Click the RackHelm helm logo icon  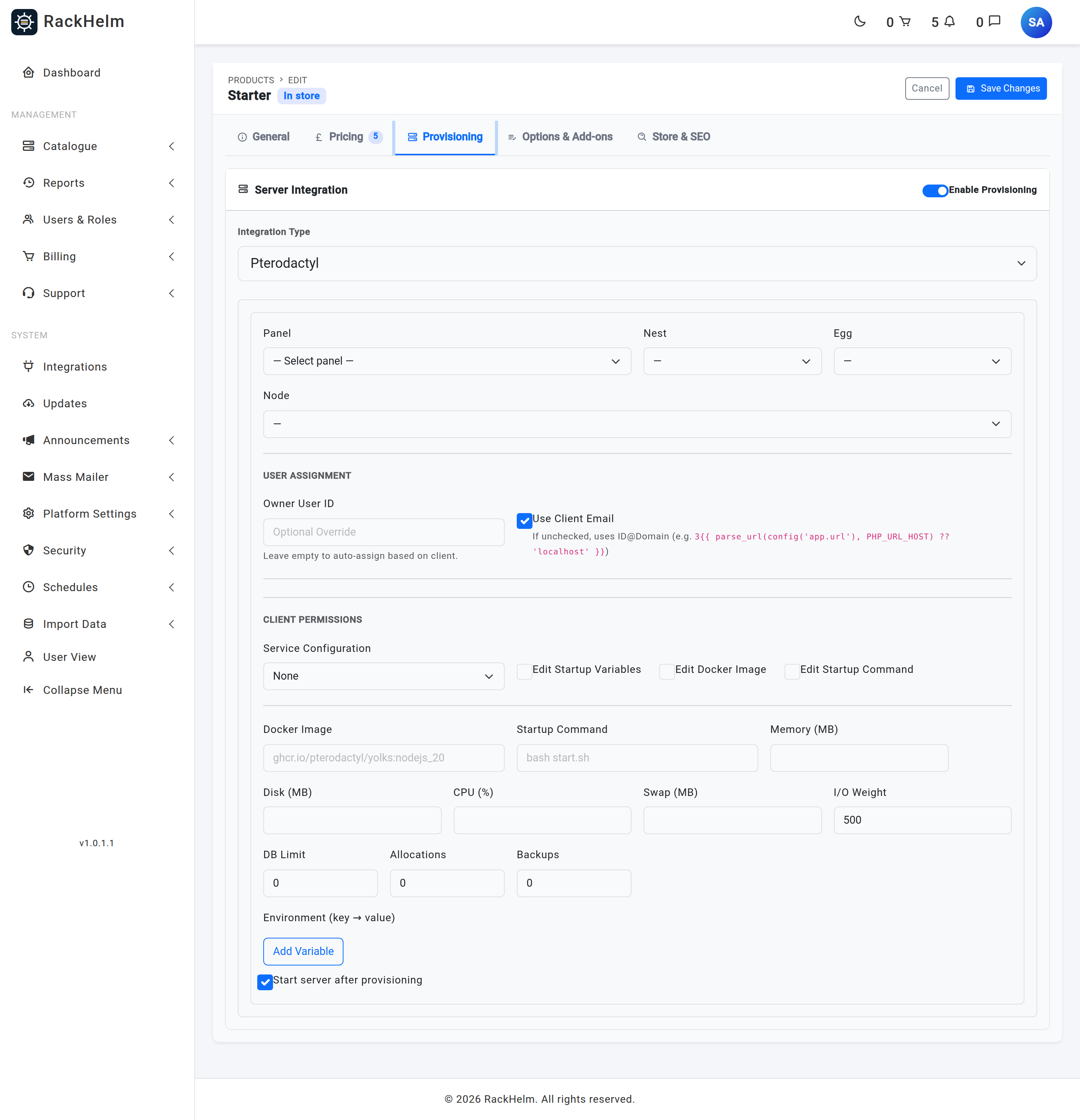click(x=24, y=22)
